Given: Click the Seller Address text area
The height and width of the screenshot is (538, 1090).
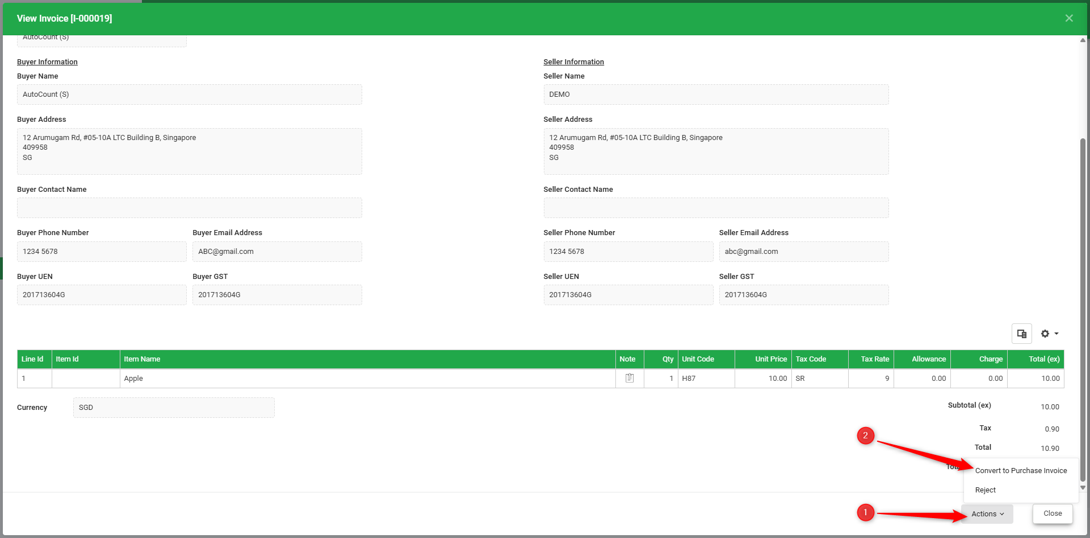Looking at the screenshot, I should click(x=716, y=151).
